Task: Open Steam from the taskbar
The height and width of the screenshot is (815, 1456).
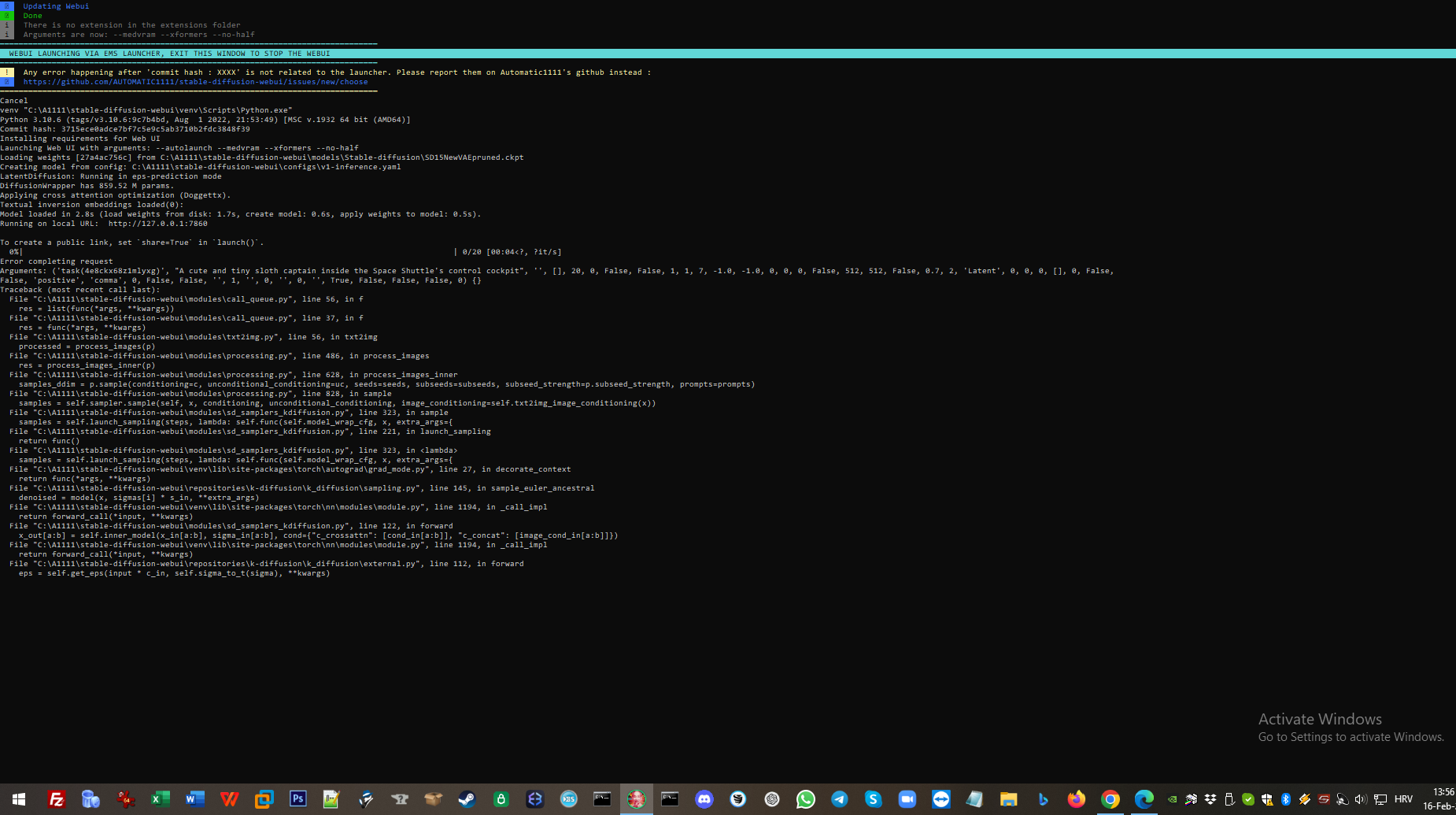Action: point(467,799)
